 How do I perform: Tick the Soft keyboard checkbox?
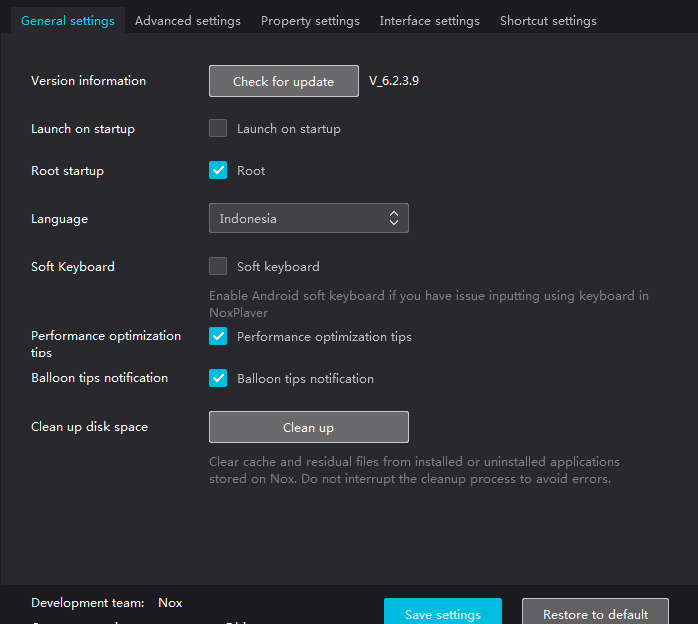tap(218, 266)
